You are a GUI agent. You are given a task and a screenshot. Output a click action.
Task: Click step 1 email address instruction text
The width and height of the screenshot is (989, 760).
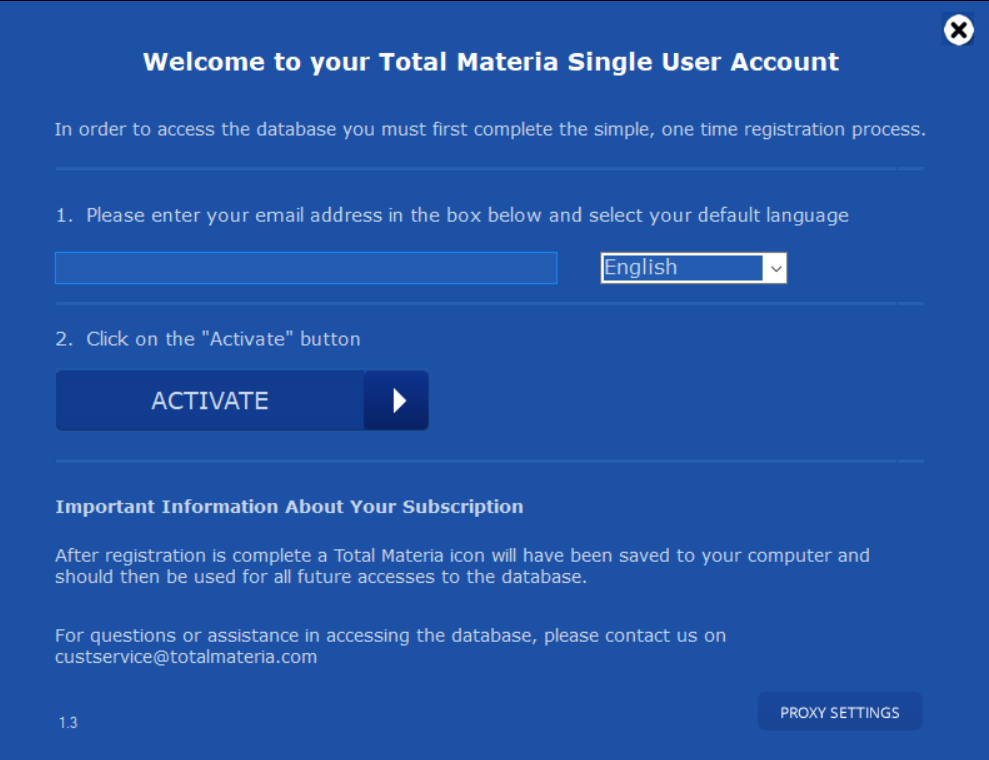coord(452,215)
